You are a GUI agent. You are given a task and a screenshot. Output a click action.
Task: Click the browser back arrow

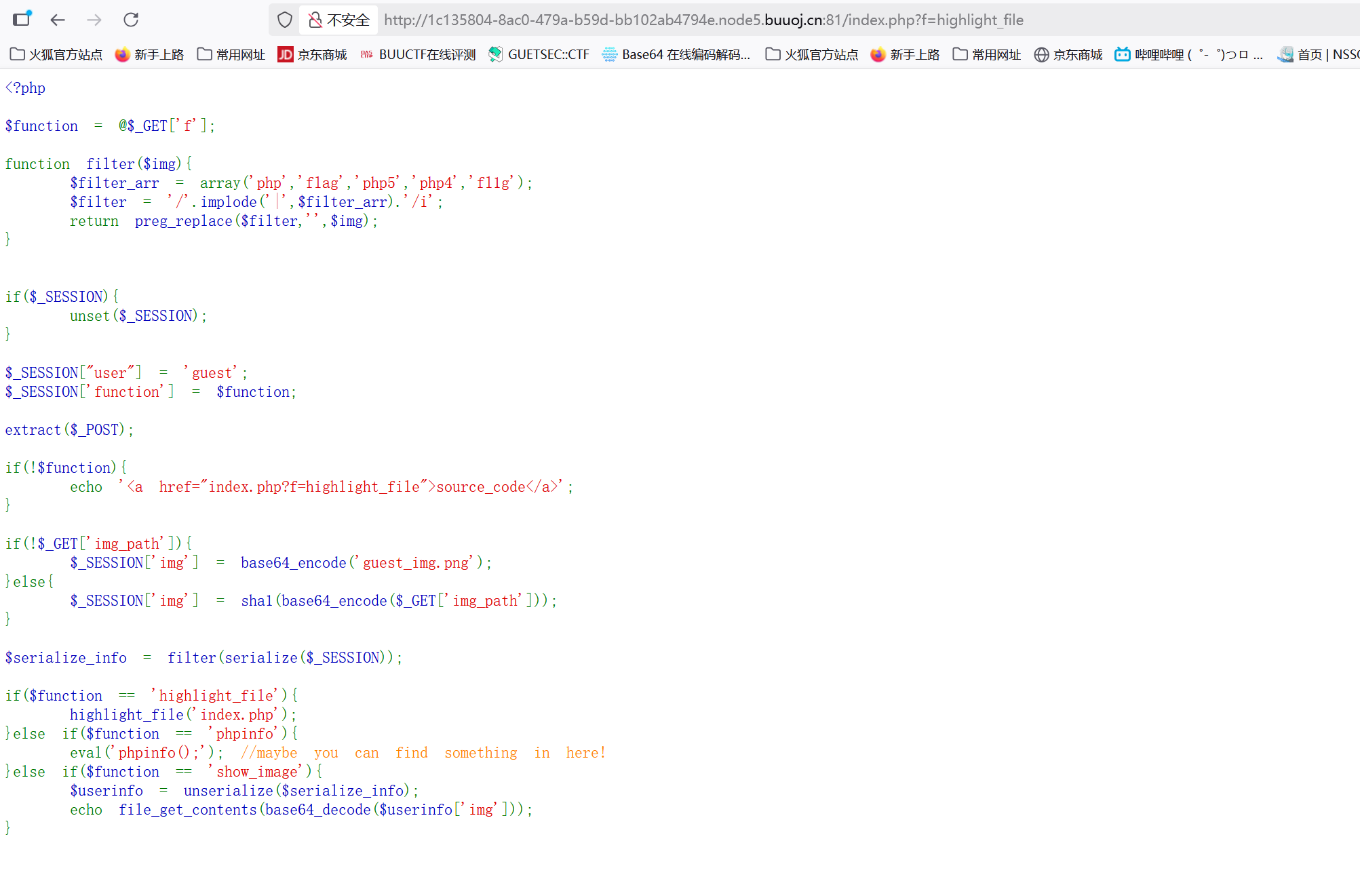coord(58,20)
